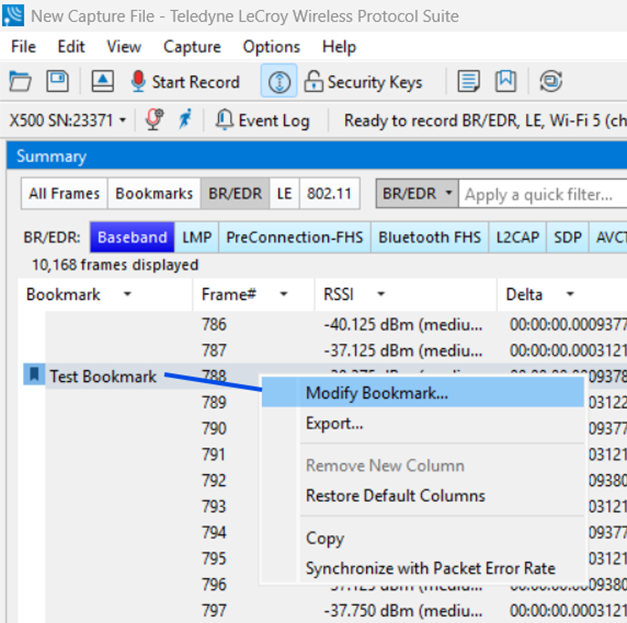Screen dimensions: 627x623
Task: Open capture file with folder icon
Action: pyautogui.click(x=20, y=81)
